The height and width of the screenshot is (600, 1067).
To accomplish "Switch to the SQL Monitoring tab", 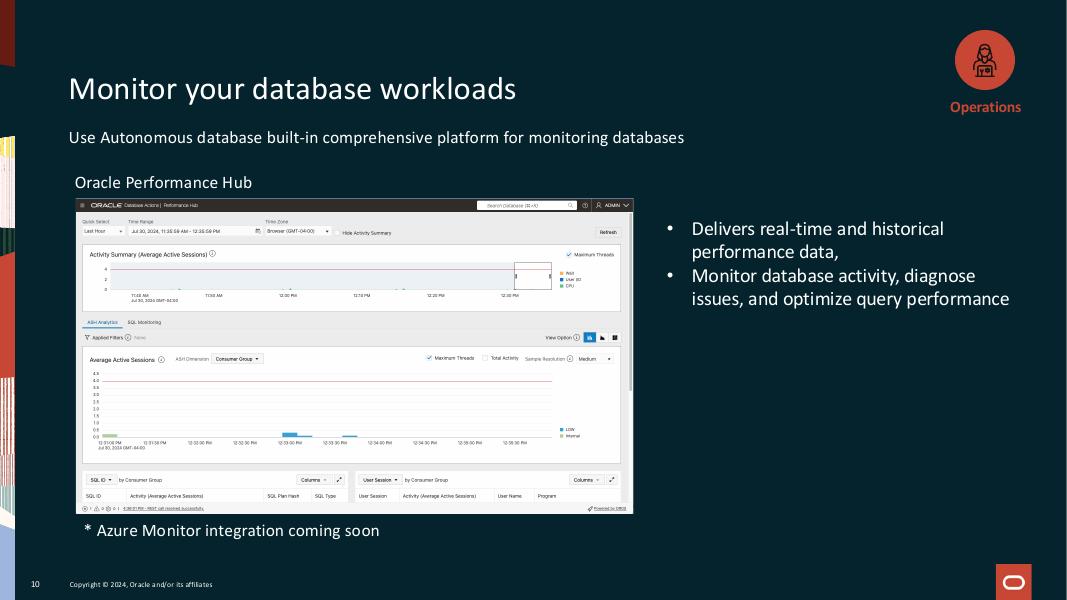I will (x=144, y=322).
